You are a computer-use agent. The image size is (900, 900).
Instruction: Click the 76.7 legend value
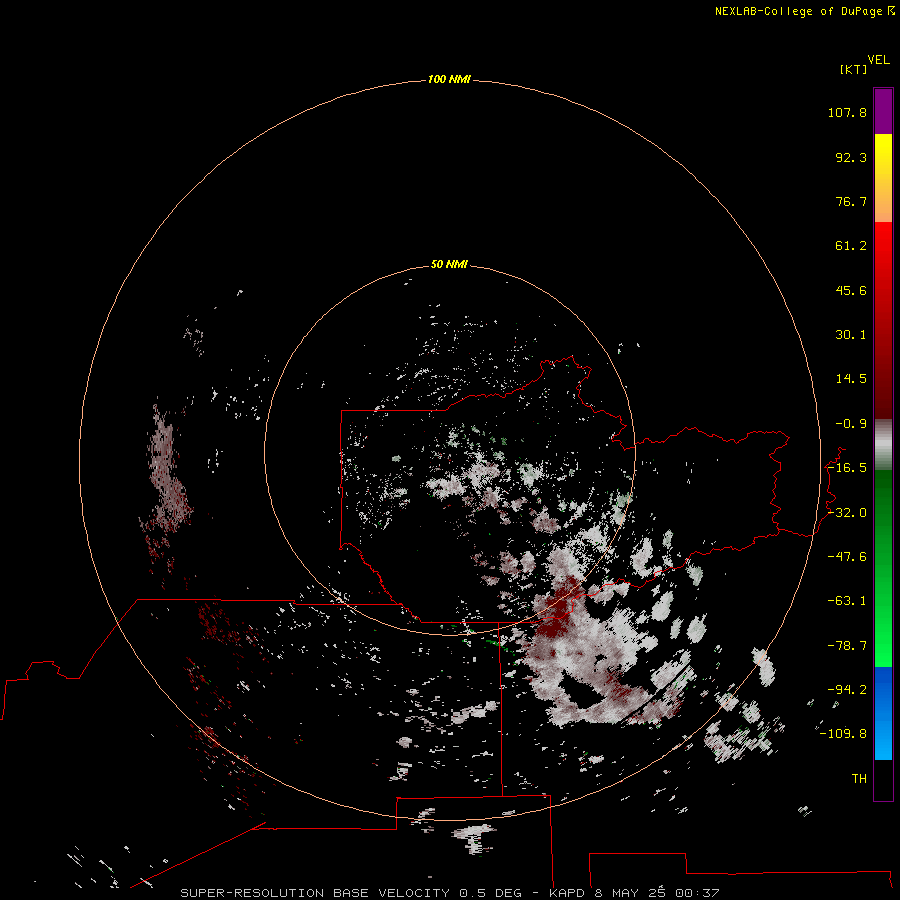851,201
